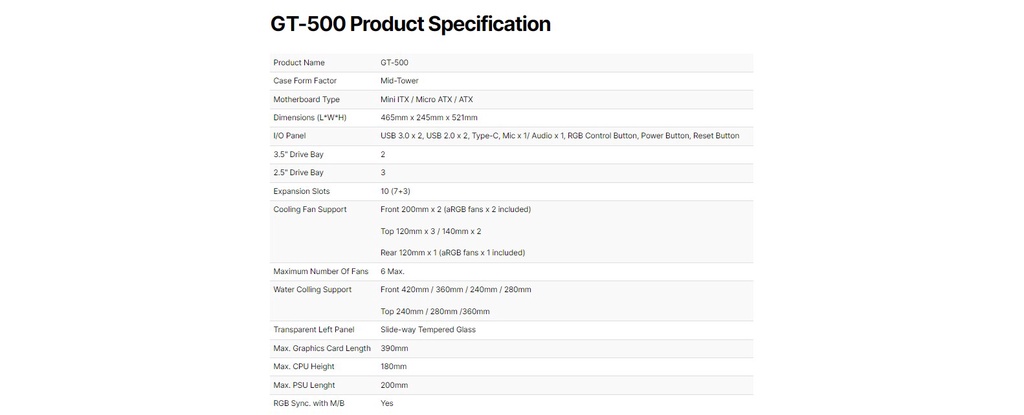Click the 3.5" Drive Bay label
1024x415 pixels.
click(x=300, y=155)
